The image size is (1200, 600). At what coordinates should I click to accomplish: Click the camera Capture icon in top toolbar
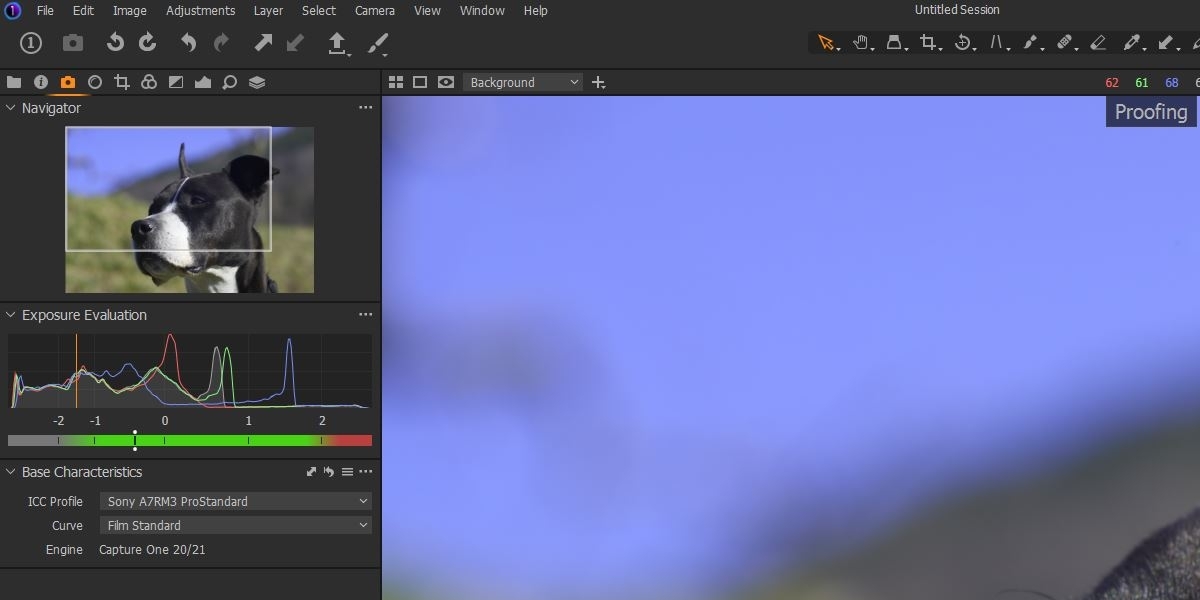pyautogui.click(x=73, y=43)
